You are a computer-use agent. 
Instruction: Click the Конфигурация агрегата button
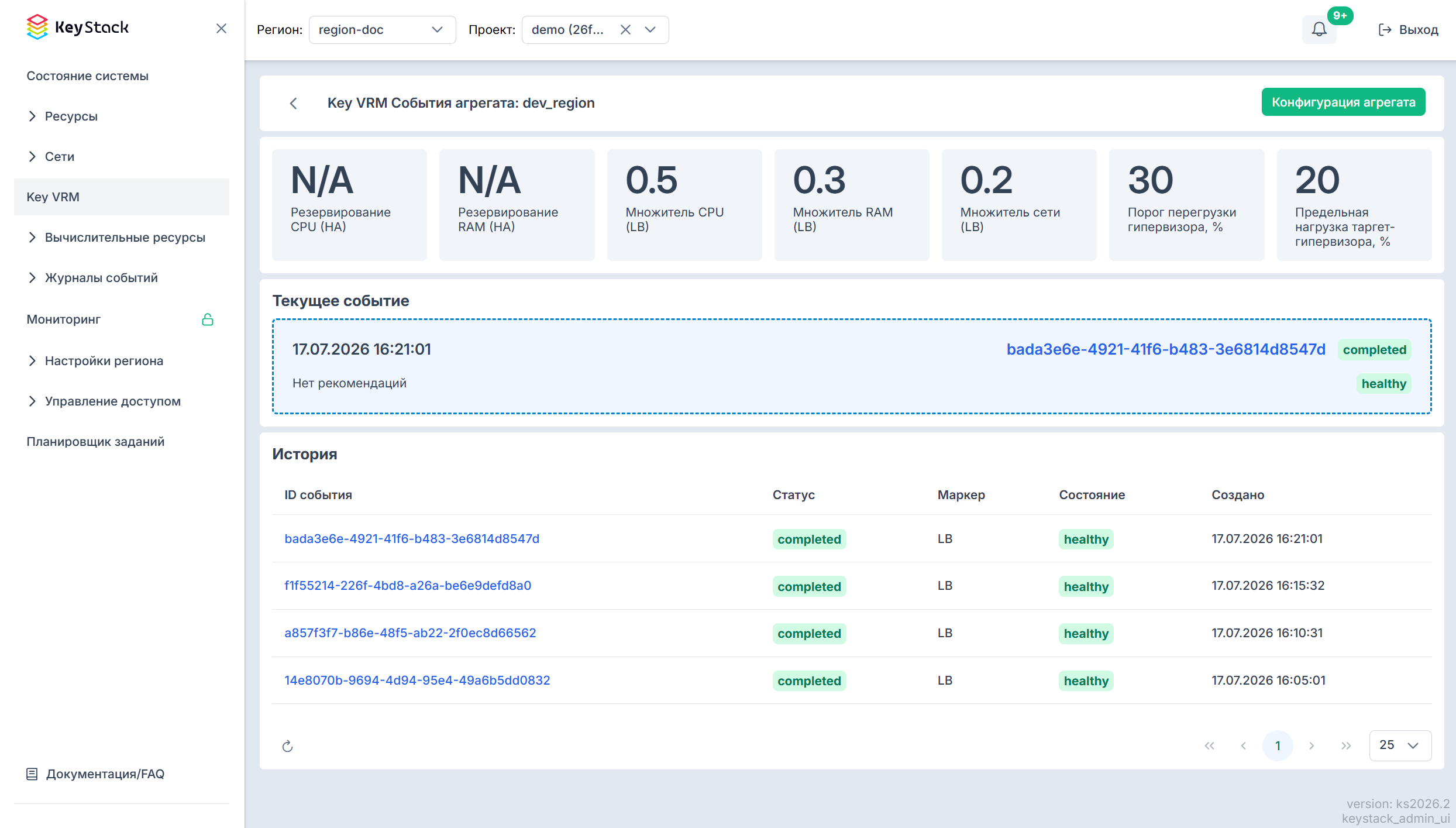1343,102
